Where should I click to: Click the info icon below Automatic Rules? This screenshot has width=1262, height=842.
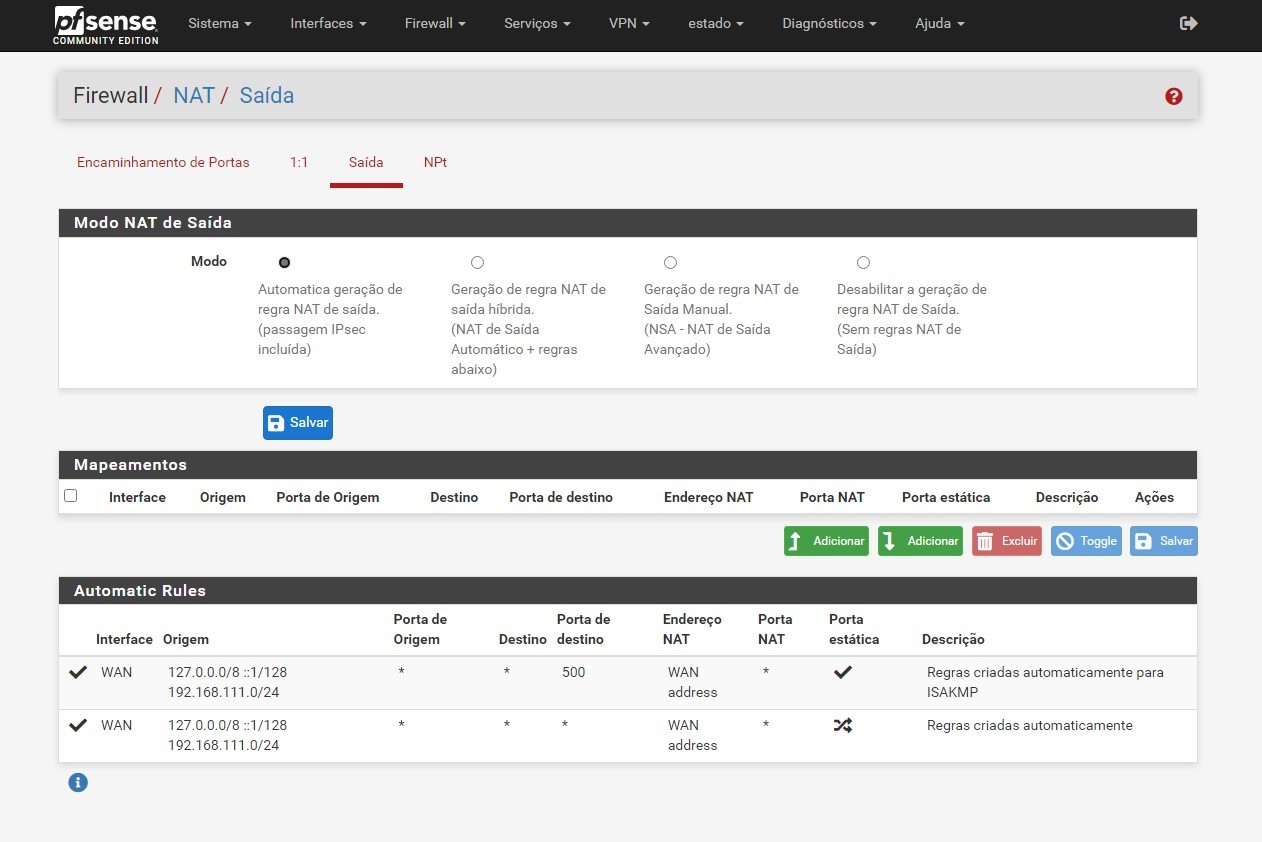coord(78,782)
